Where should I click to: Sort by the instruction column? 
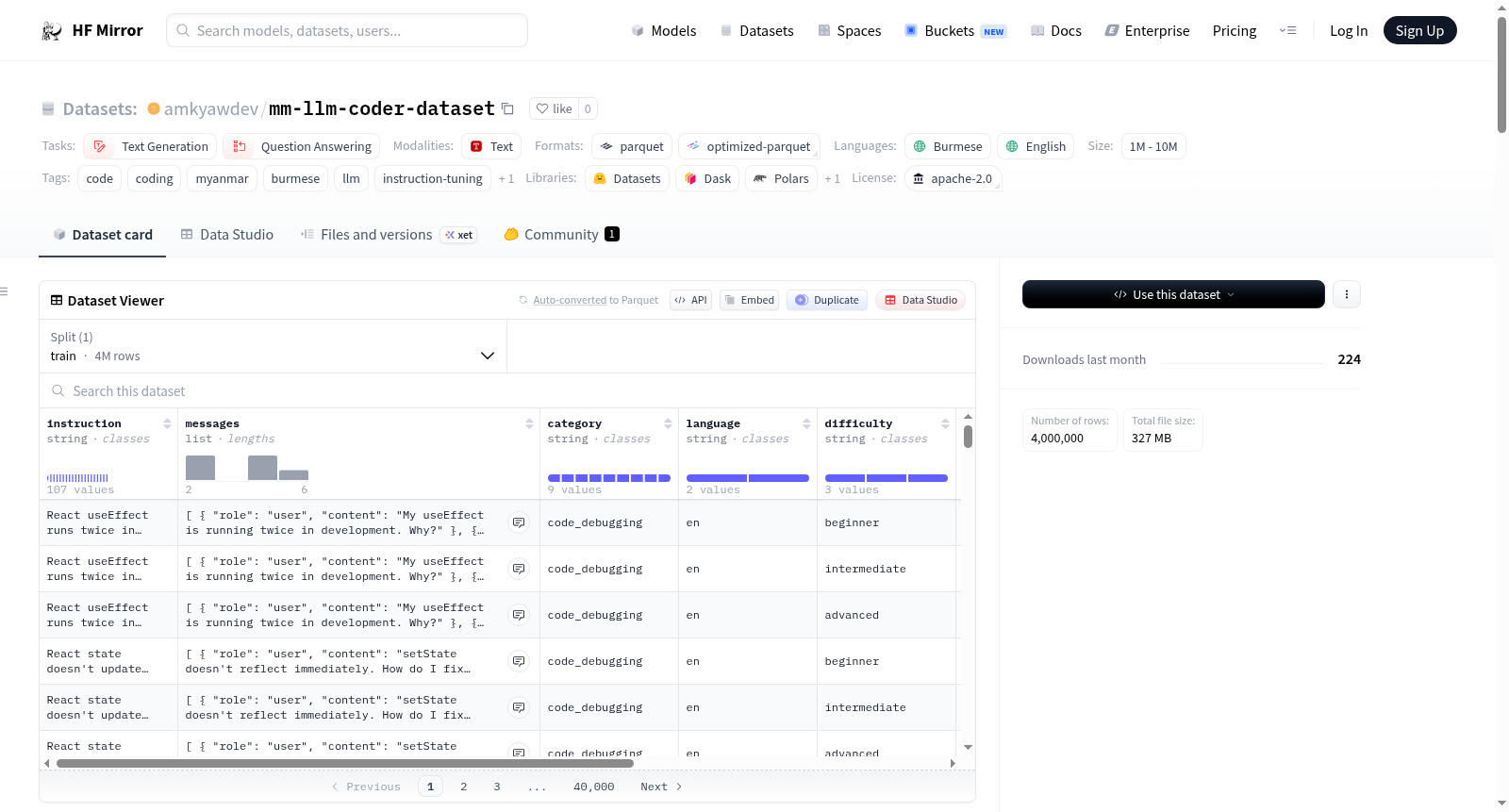pos(167,423)
